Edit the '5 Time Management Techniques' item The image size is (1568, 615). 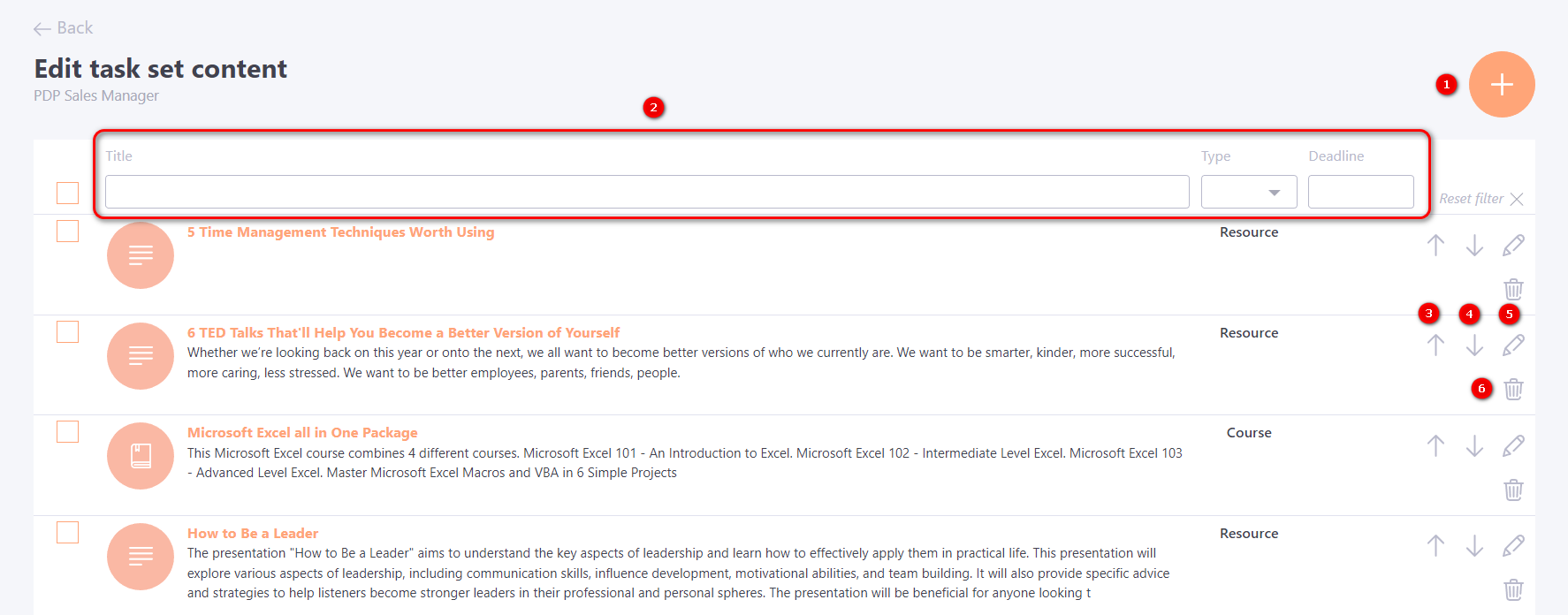click(x=1513, y=245)
